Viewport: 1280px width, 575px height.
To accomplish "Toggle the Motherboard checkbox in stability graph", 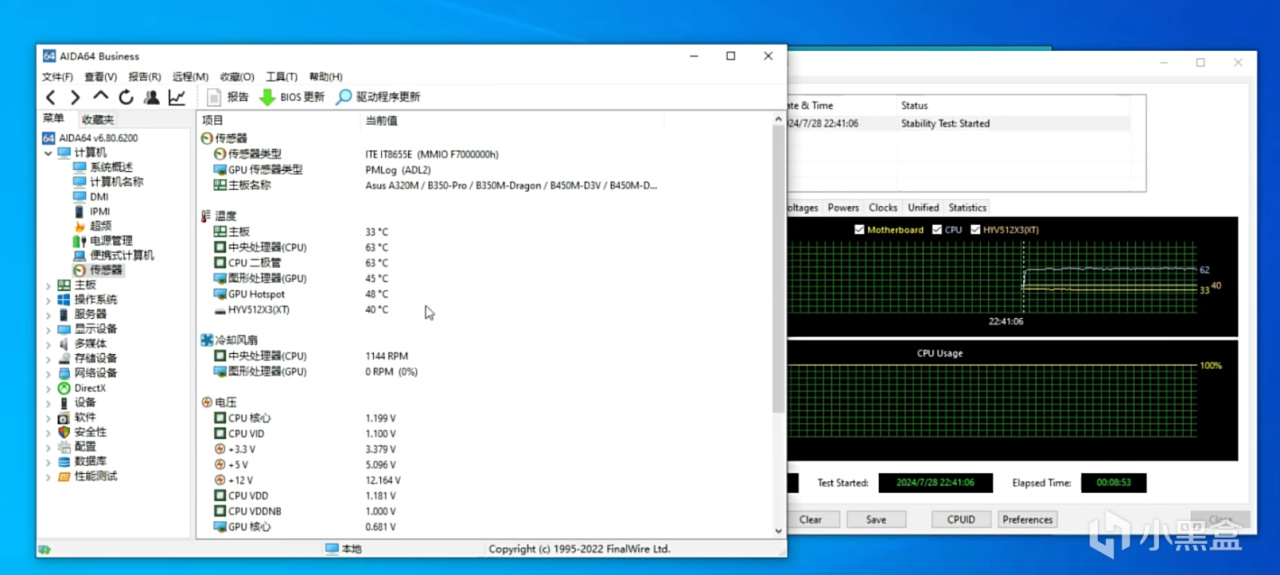I will point(859,230).
